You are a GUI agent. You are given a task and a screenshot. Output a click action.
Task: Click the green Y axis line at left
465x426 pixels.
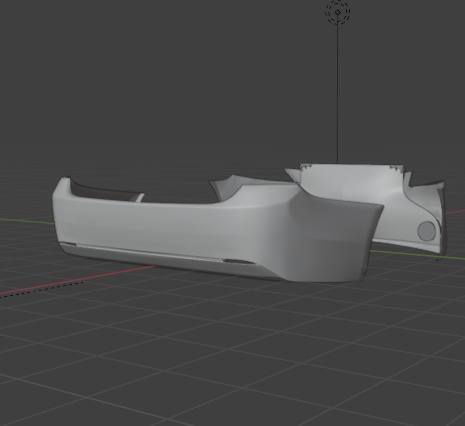pyautogui.click(x=26, y=221)
